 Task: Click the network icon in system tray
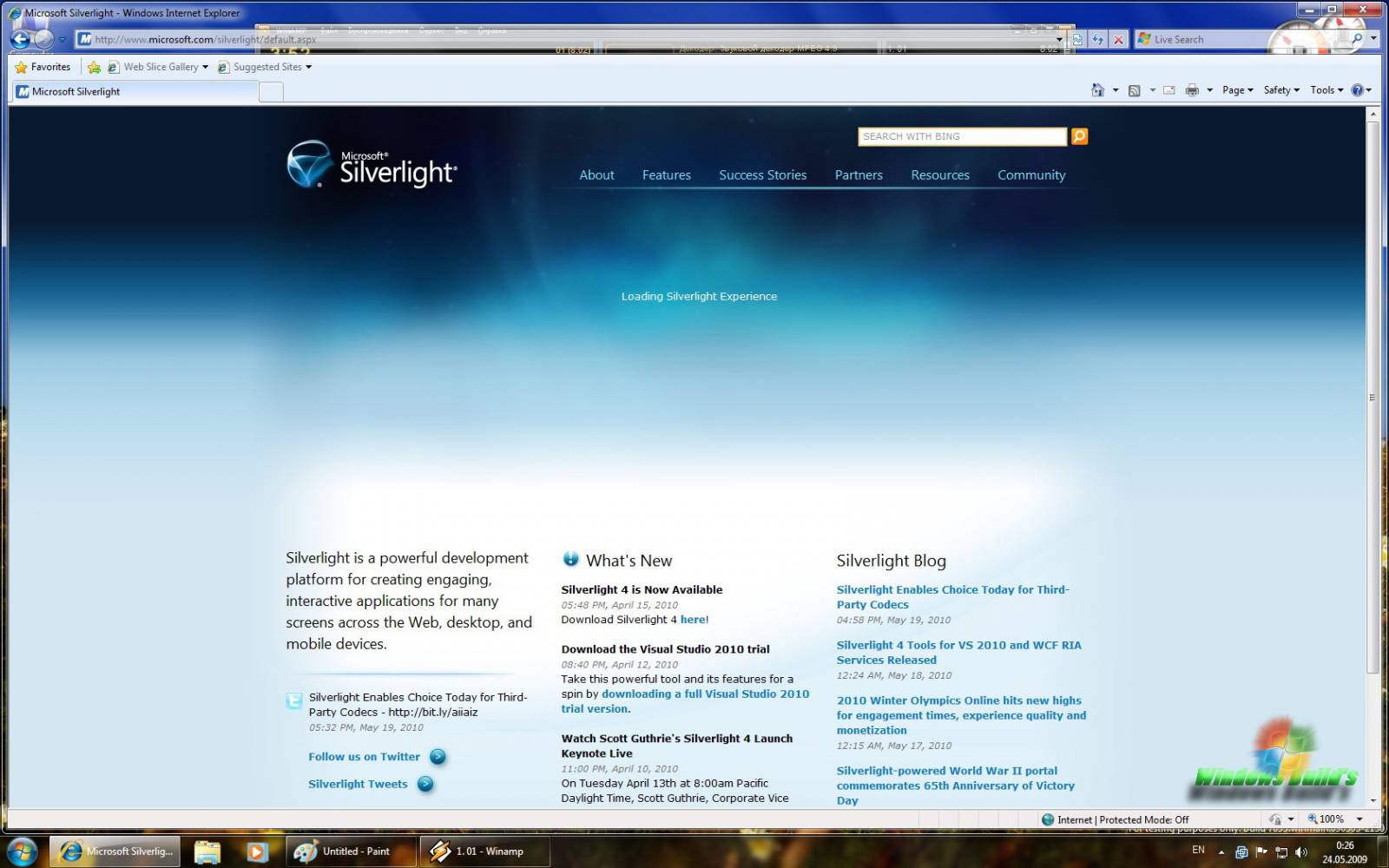point(1281,852)
